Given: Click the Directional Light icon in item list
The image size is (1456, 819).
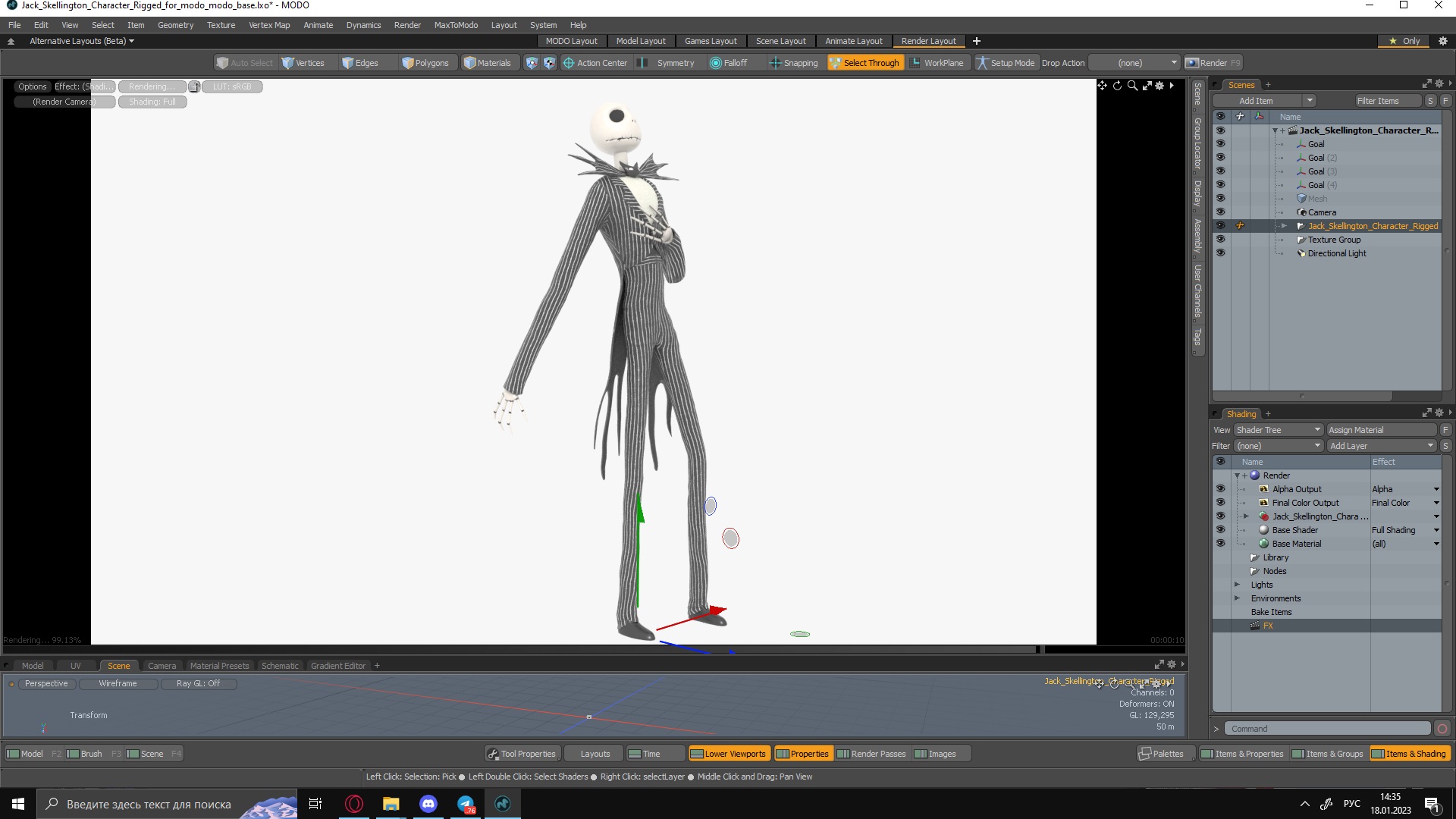Looking at the screenshot, I should (1302, 253).
